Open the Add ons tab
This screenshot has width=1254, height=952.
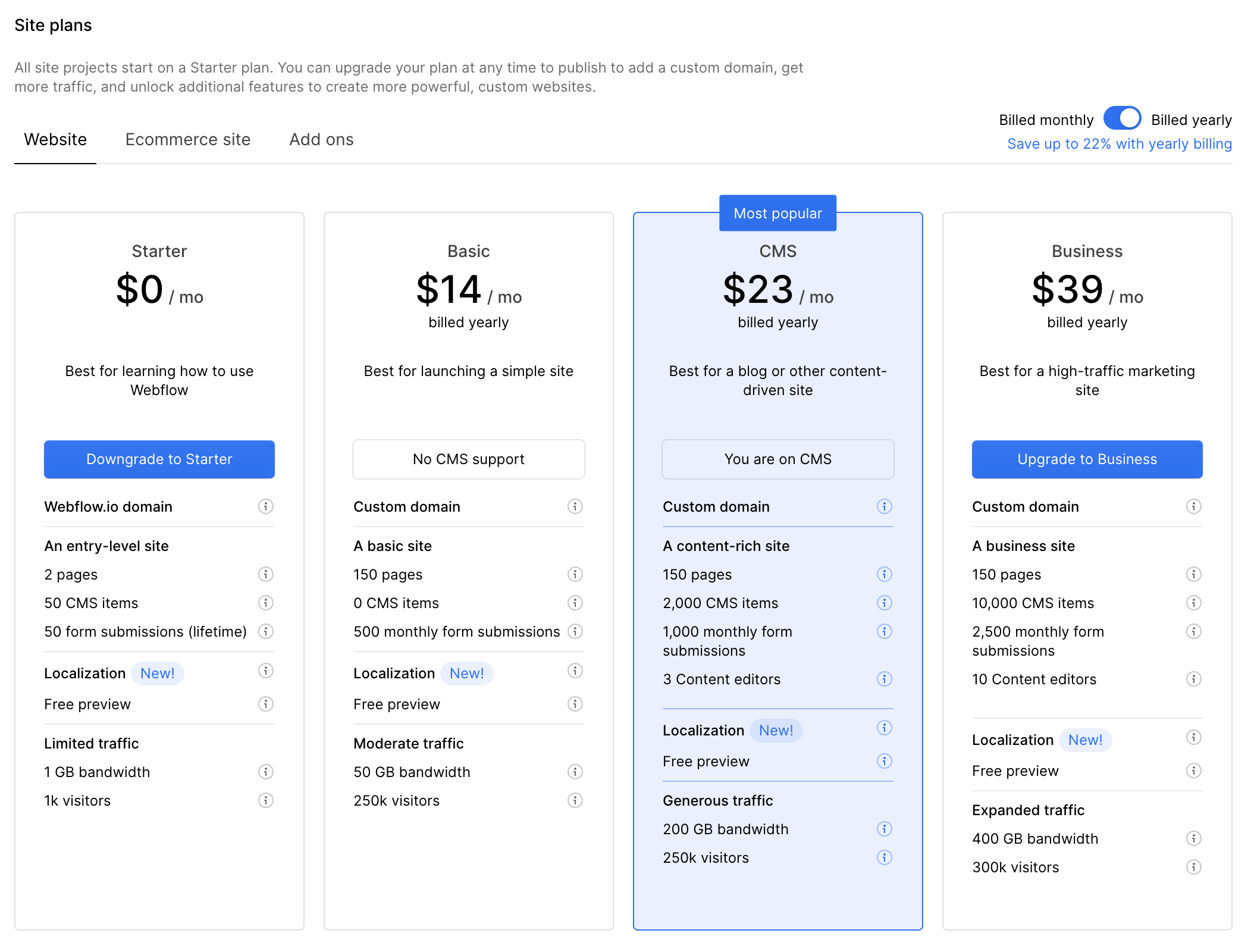(x=321, y=139)
